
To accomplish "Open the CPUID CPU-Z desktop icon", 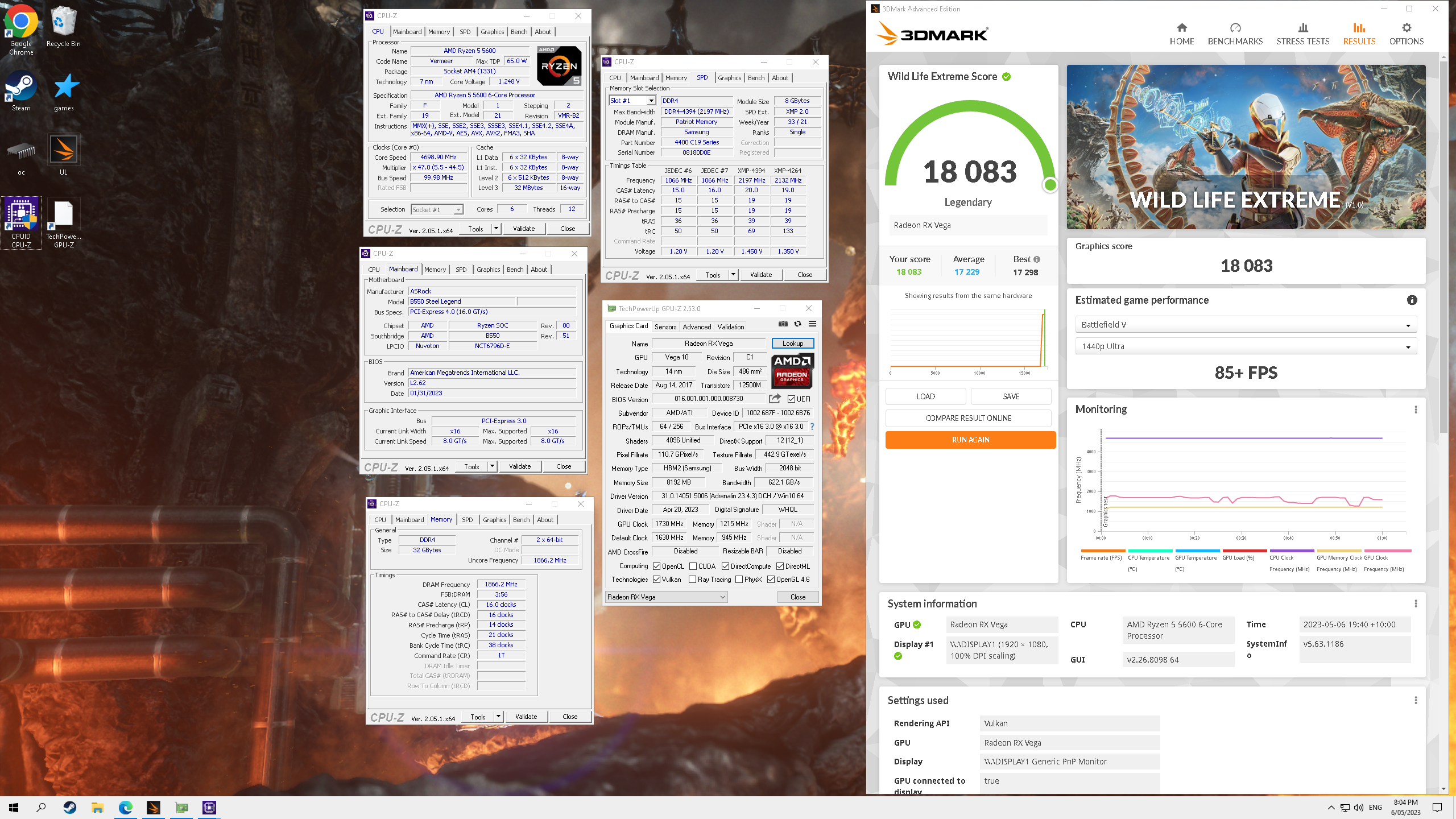I will click(x=21, y=223).
